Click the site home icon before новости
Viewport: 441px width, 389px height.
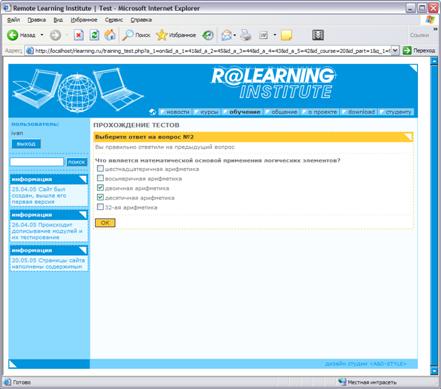(x=153, y=112)
